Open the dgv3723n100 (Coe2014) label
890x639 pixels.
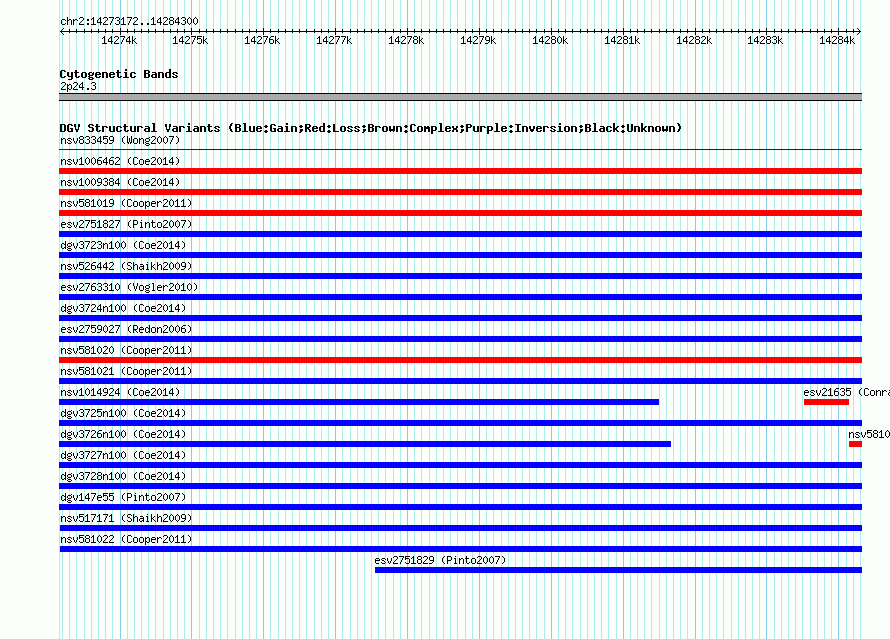pos(123,245)
